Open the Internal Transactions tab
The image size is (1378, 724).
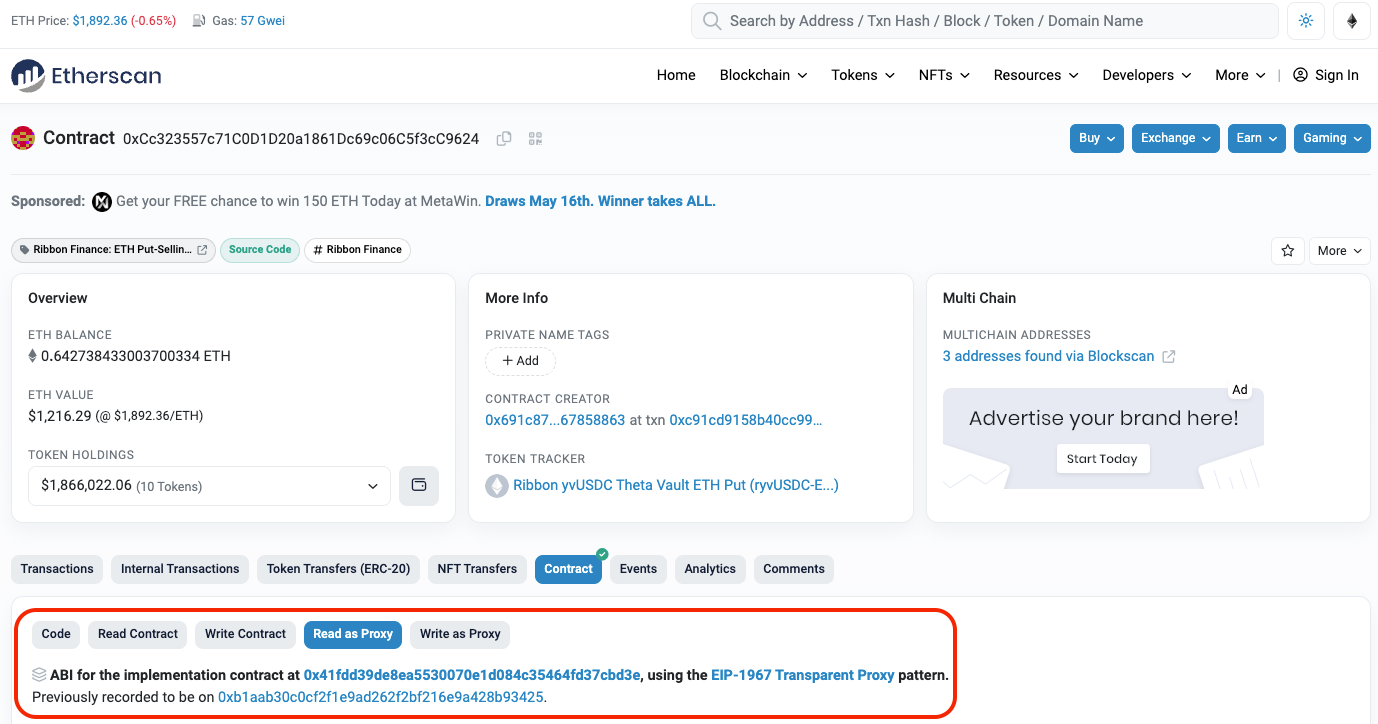(x=180, y=569)
